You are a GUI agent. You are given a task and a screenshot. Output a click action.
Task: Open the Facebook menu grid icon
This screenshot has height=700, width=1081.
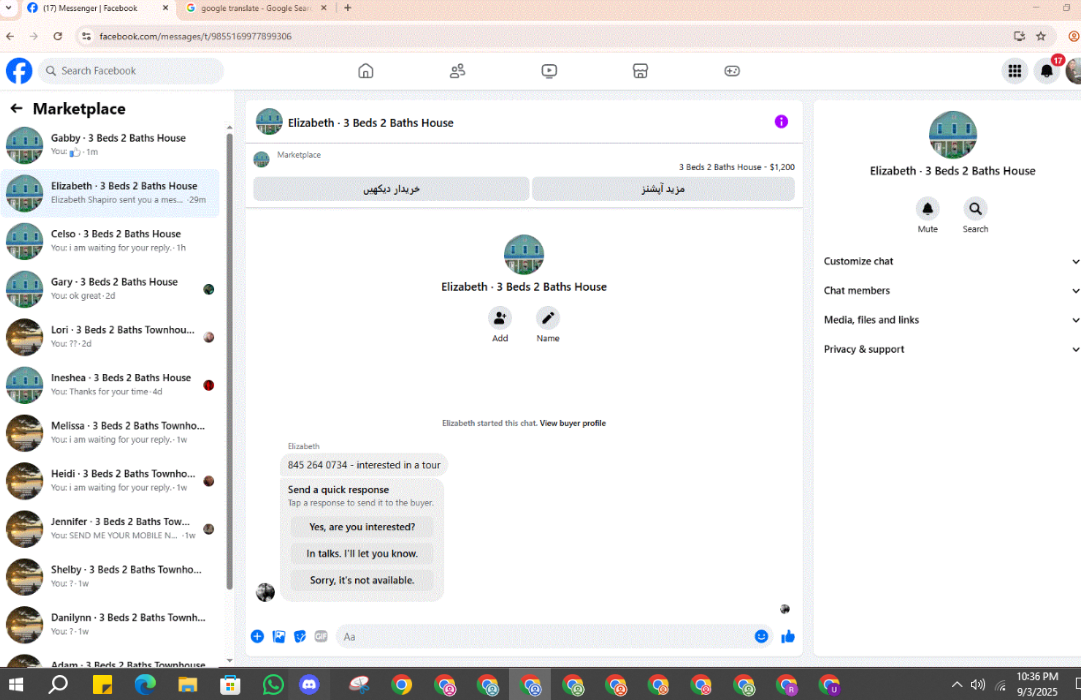point(1015,71)
